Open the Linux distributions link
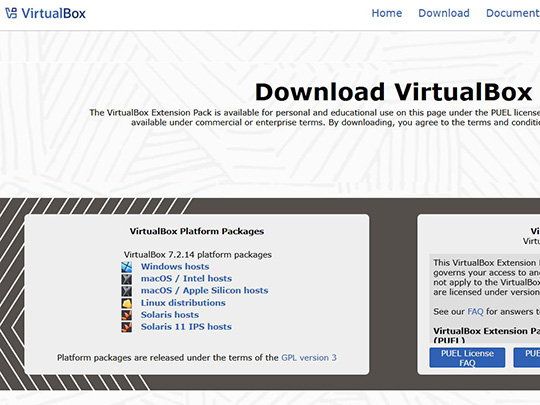This screenshot has height=405, width=540. click(183, 303)
